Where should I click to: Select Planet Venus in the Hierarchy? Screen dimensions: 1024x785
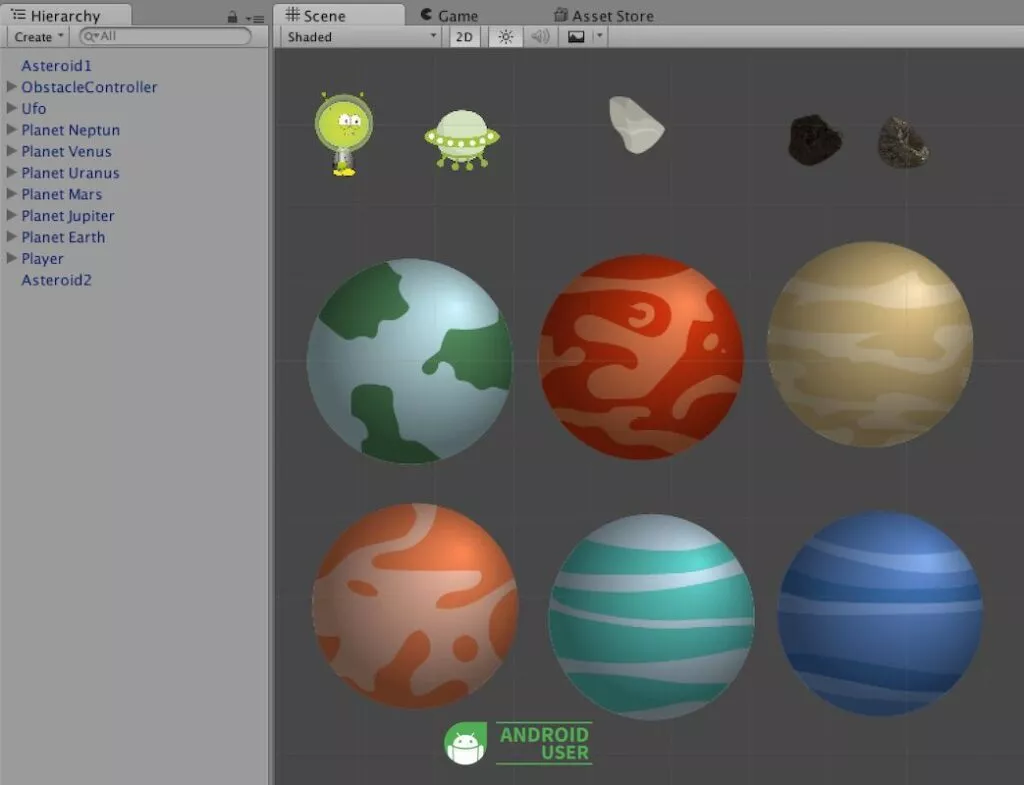click(66, 152)
